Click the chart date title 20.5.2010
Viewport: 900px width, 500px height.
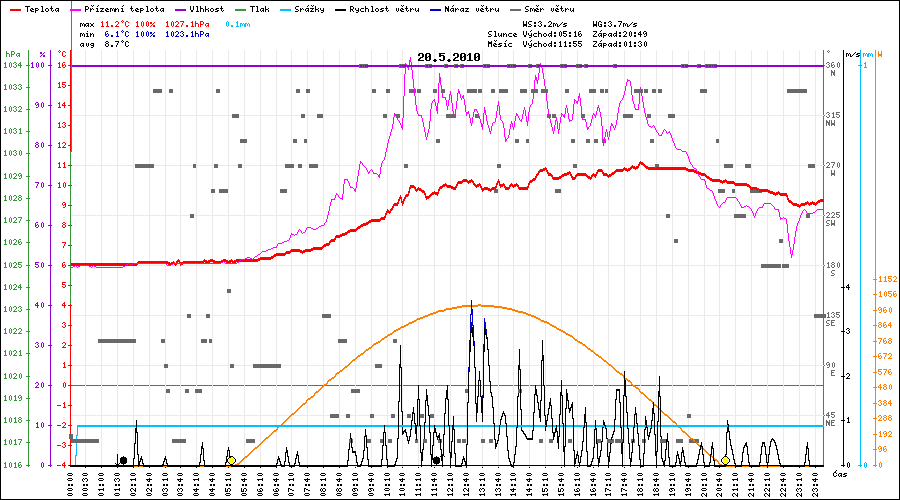(x=449, y=57)
